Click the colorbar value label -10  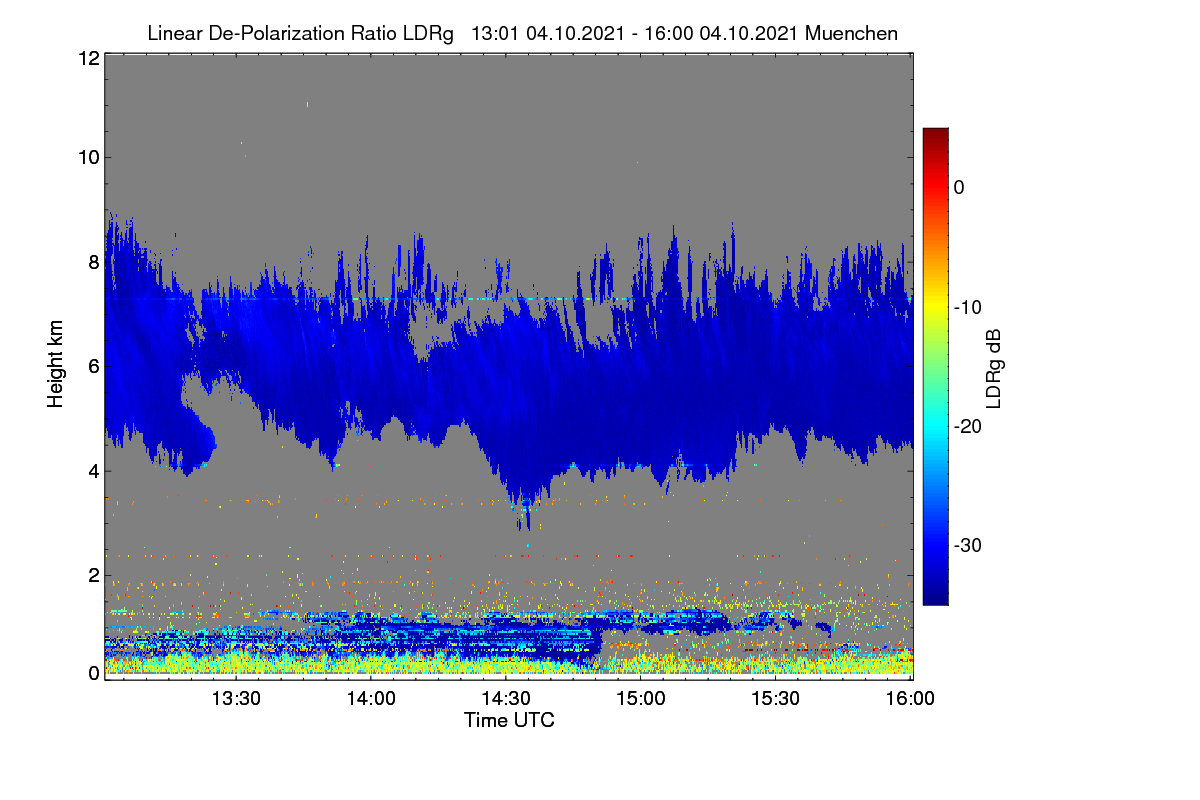click(966, 307)
